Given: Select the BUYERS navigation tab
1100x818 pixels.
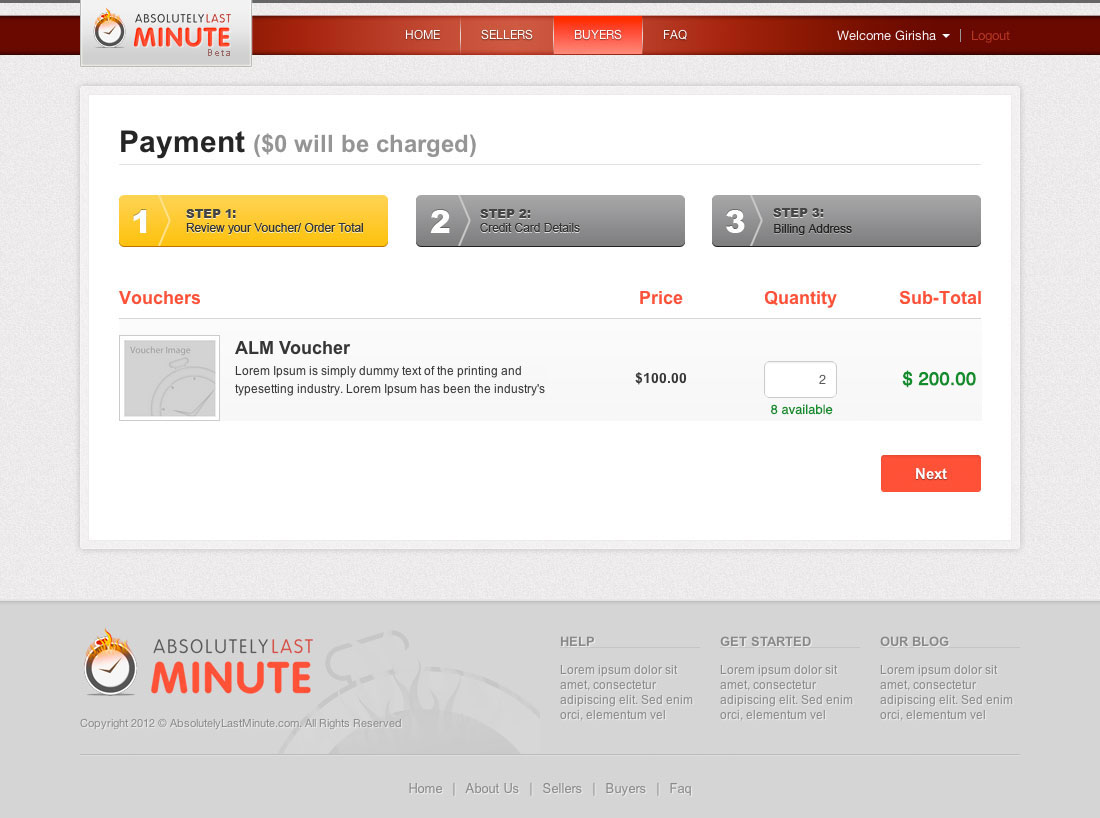Looking at the screenshot, I should [x=597, y=35].
